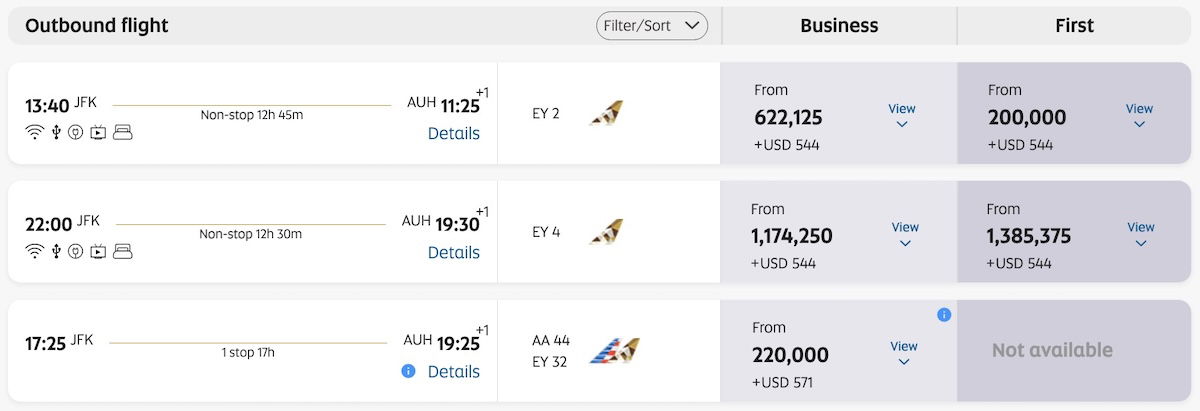Click the Etihad airline logo for EY 2
The height and width of the screenshot is (411, 1200).
pos(605,113)
